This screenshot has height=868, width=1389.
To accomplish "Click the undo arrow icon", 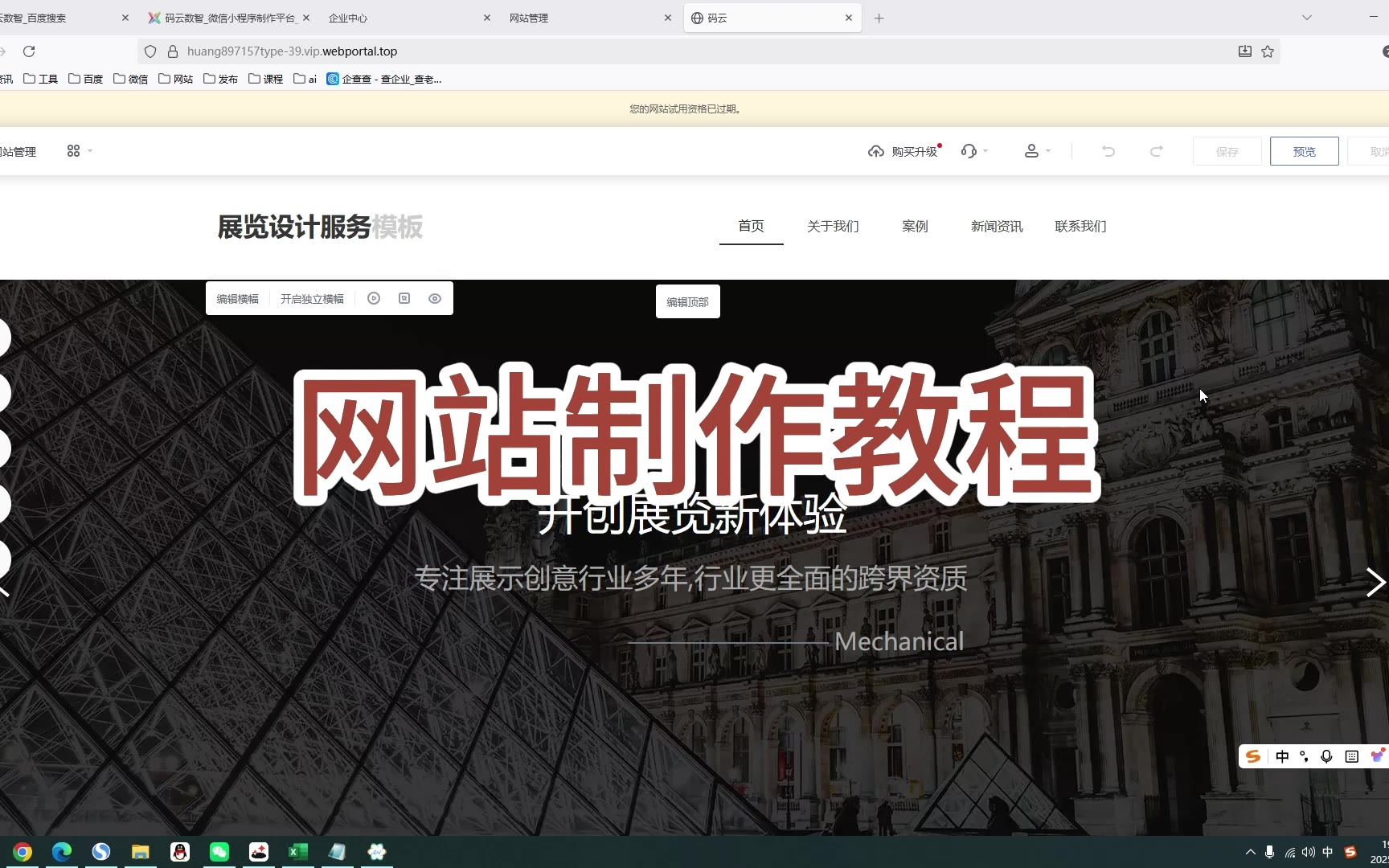I will (1108, 151).
